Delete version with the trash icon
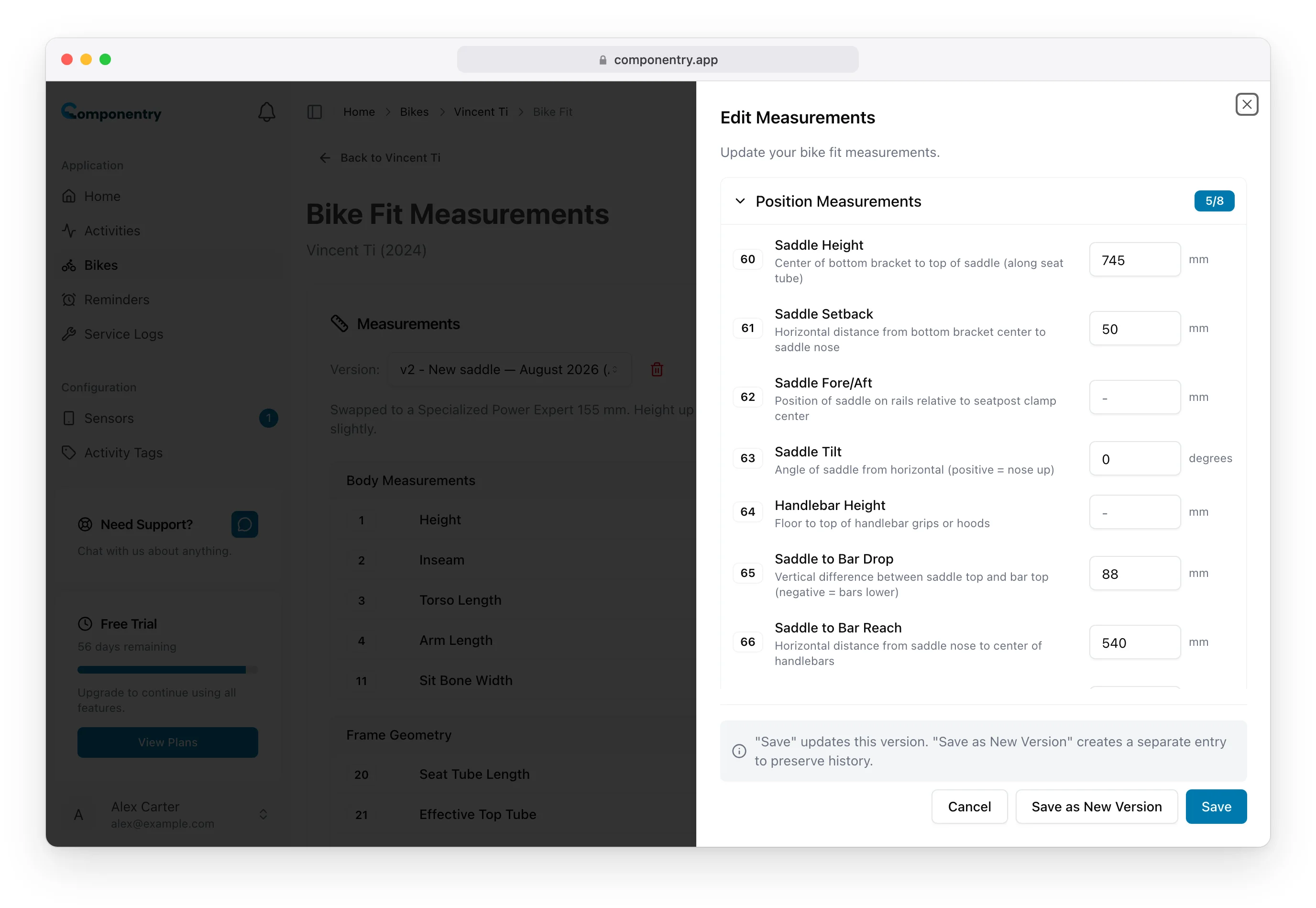1316x908 pixels. [657, 369]
